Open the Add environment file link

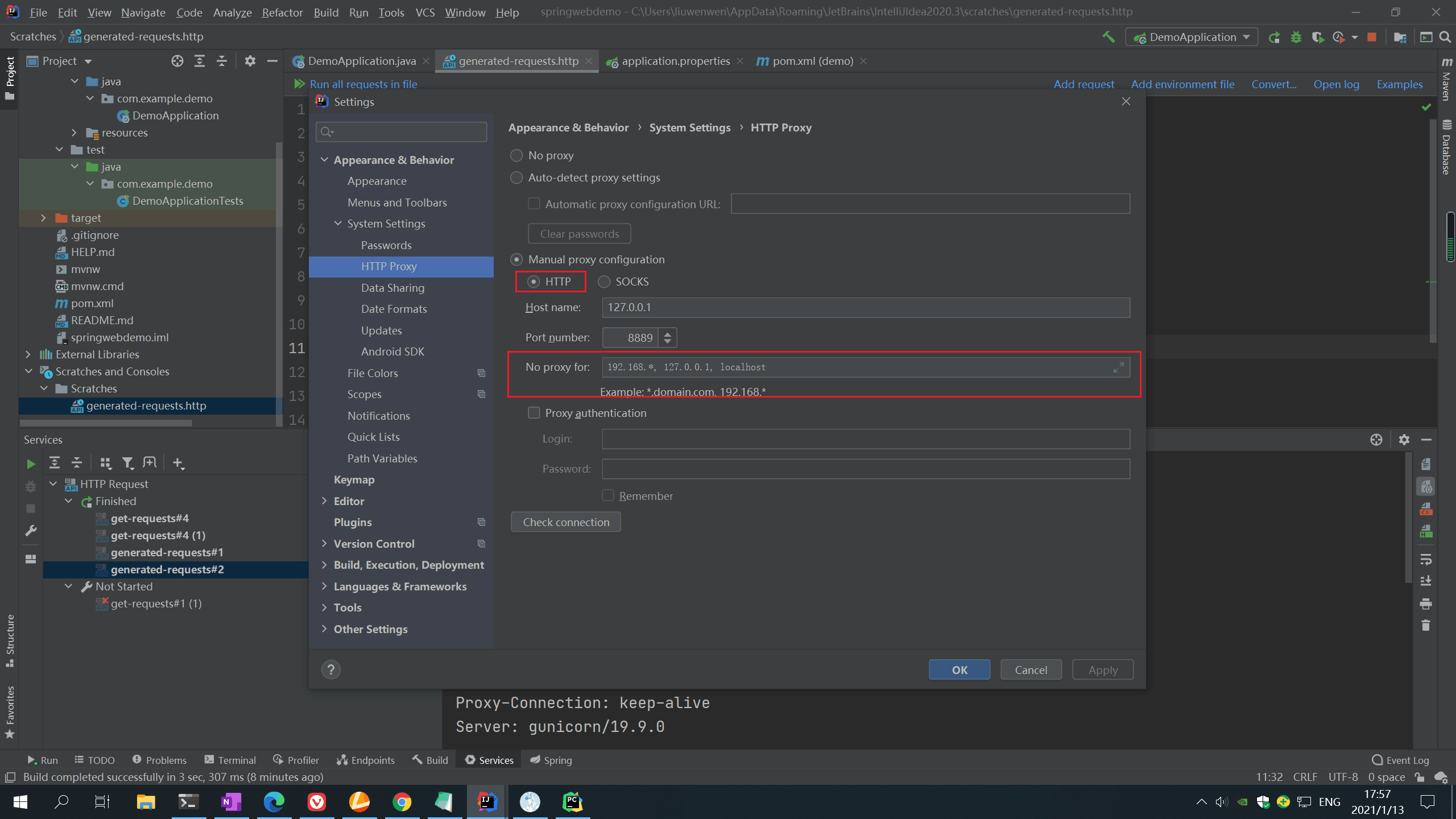click(x=1182, y=84)
